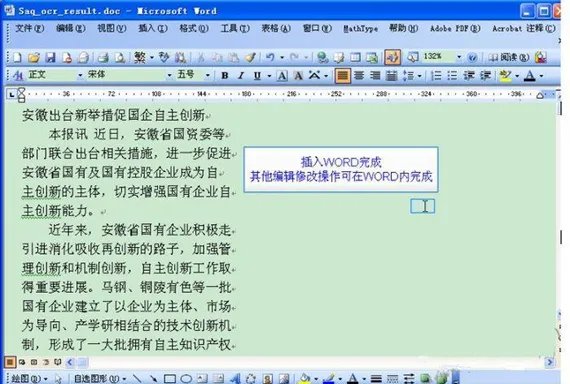Open the 视图(V) menu

[x=112, y=28]
